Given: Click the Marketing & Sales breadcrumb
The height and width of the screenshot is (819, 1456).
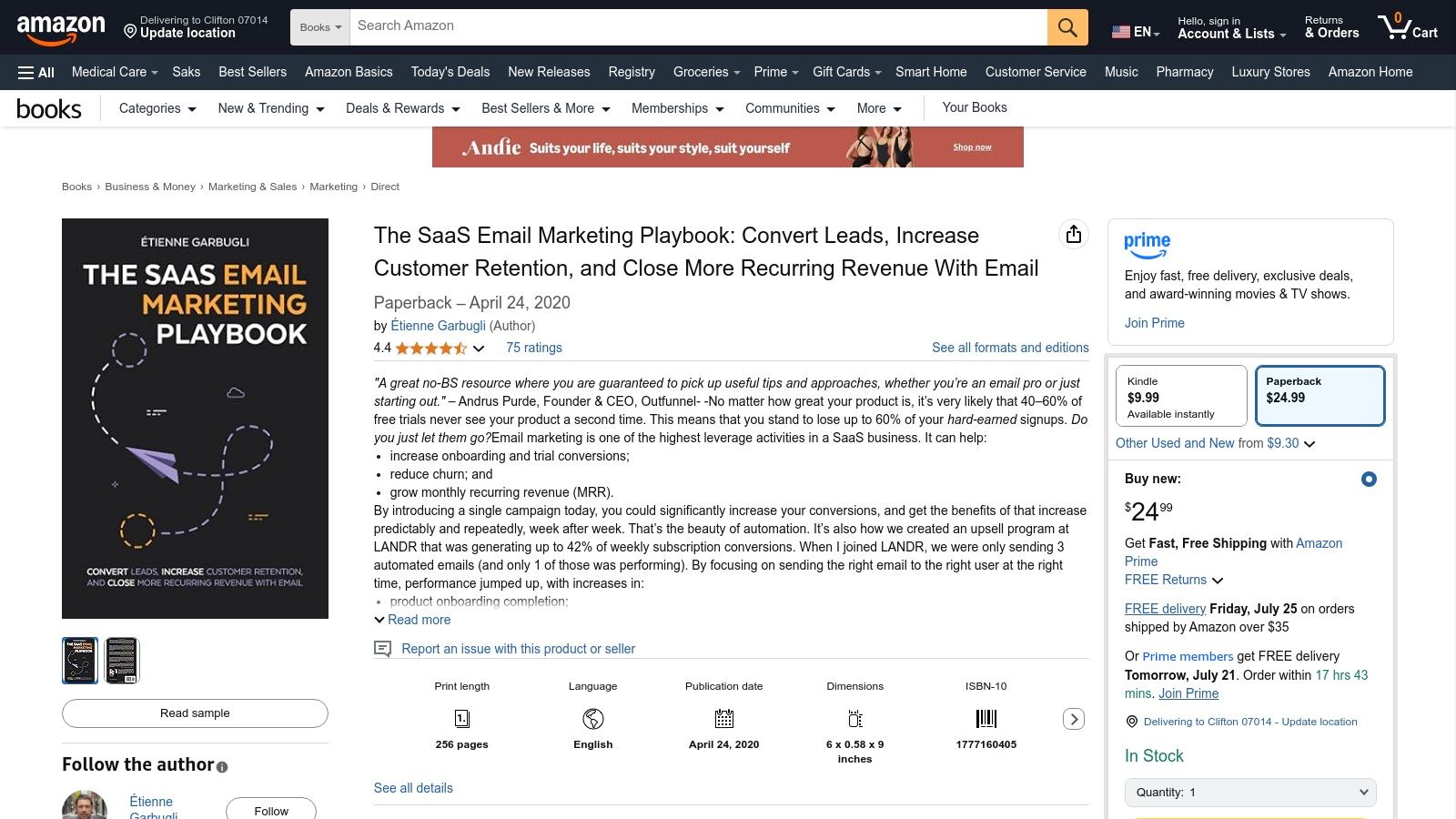Looking at the screenshot, I should pos(252,187).
